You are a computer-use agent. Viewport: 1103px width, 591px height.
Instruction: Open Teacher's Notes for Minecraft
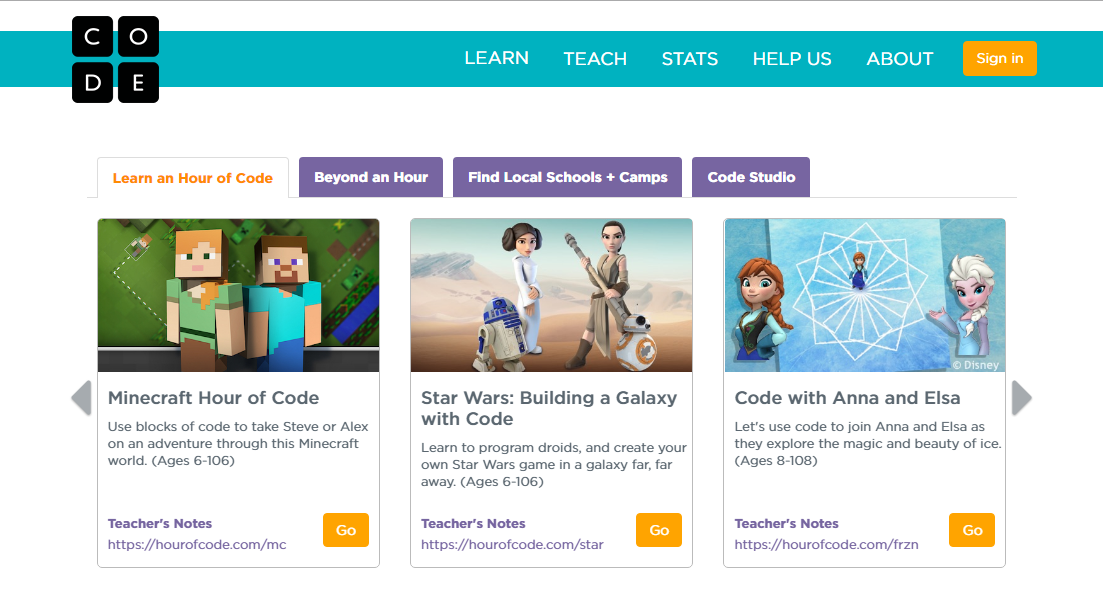(x=160, y=523)
